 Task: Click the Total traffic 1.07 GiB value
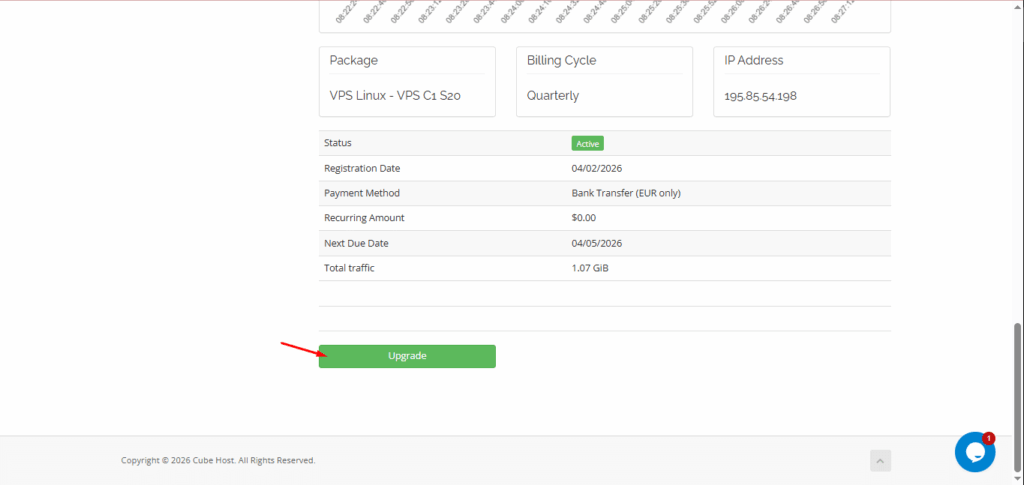tap(590, 268)
